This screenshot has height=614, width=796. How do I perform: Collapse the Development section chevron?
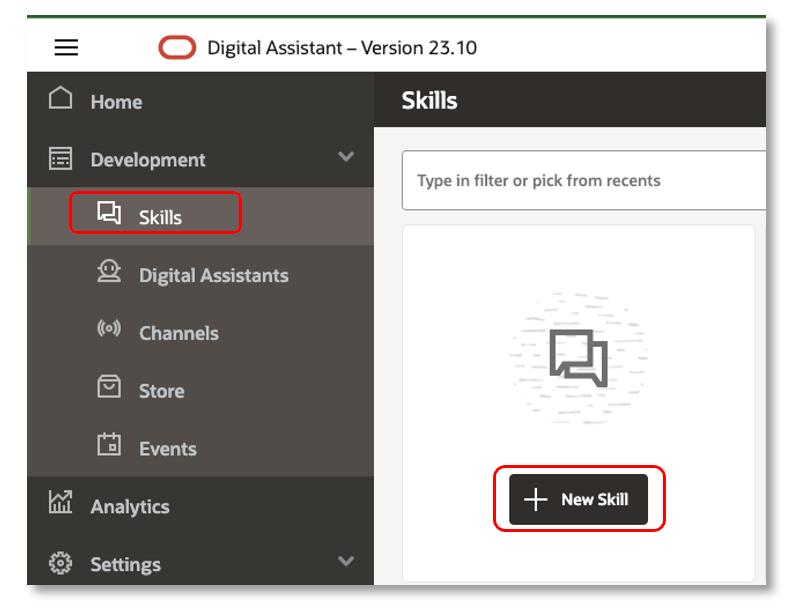point(346,156)
